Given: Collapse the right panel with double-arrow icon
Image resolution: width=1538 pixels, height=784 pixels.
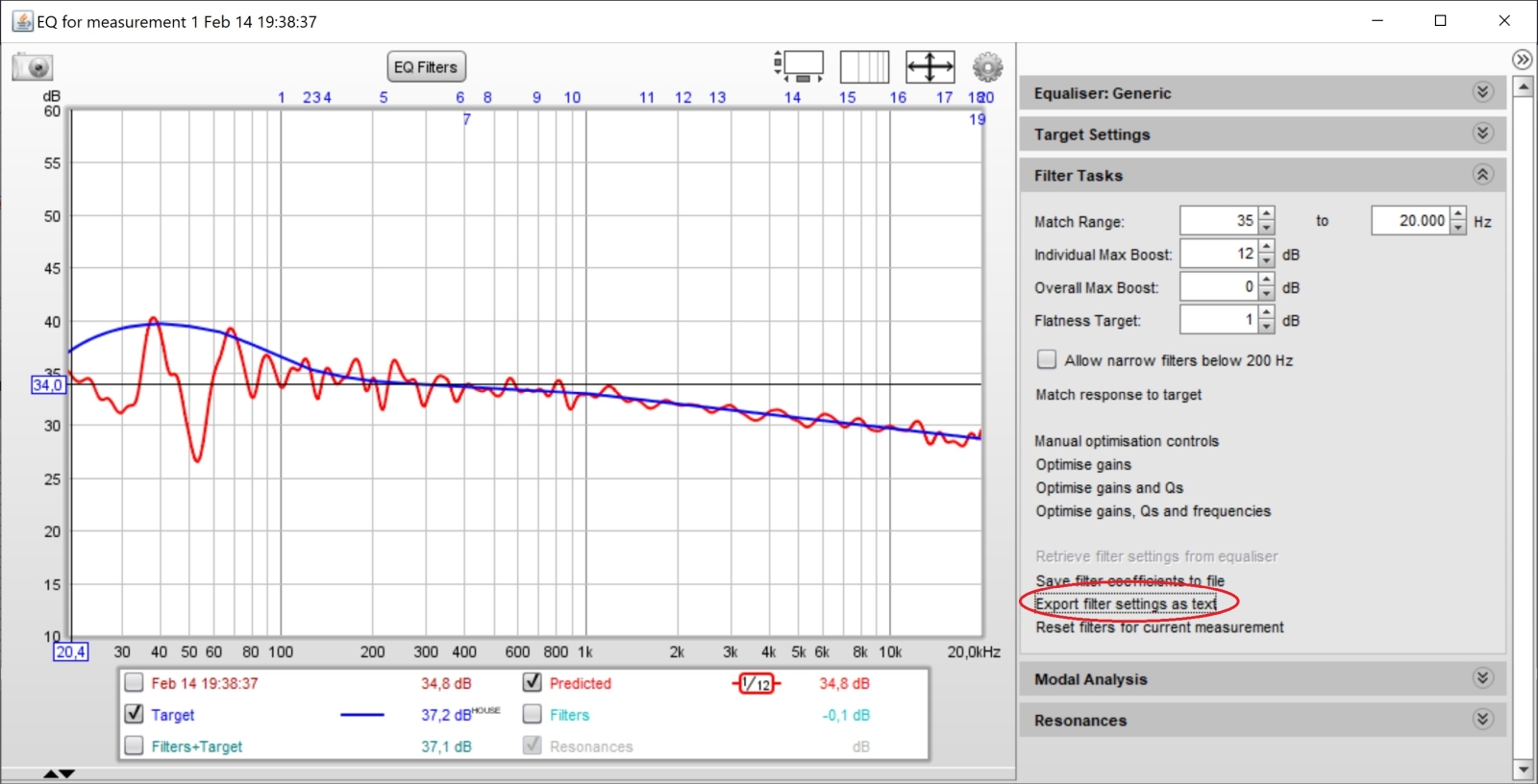Looking at the screenshot, I should point(1522,60).
